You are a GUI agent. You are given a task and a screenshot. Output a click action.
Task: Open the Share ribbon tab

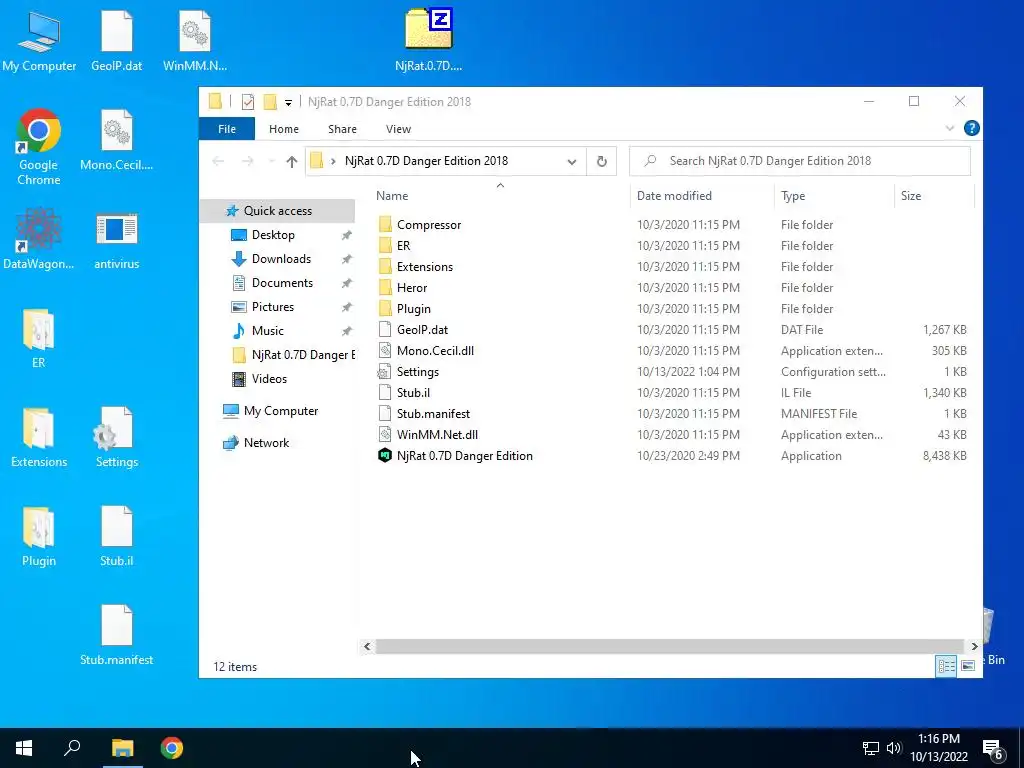click(x=342, y=129)
